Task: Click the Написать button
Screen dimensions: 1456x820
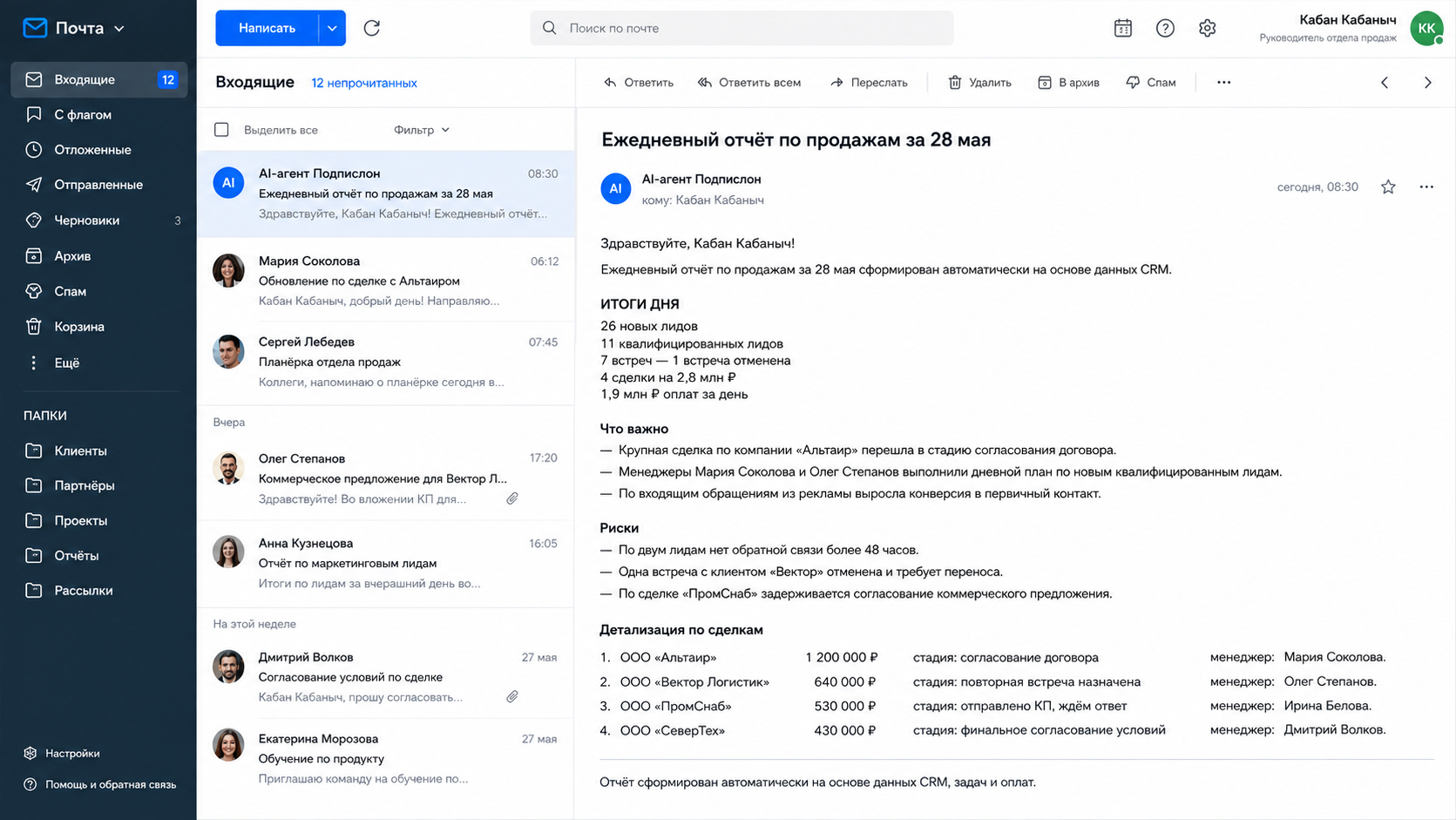Action: 267,28
